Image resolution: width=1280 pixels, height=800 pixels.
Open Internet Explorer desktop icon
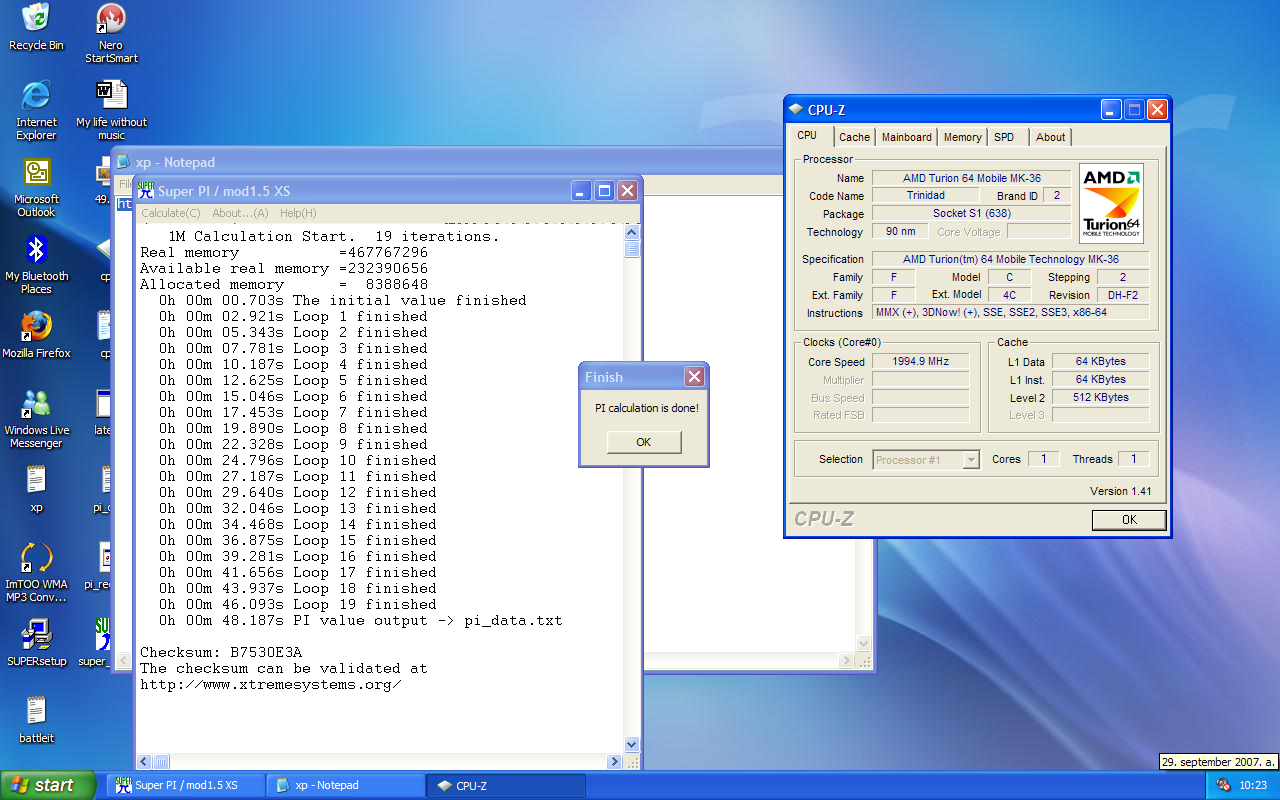36,110
